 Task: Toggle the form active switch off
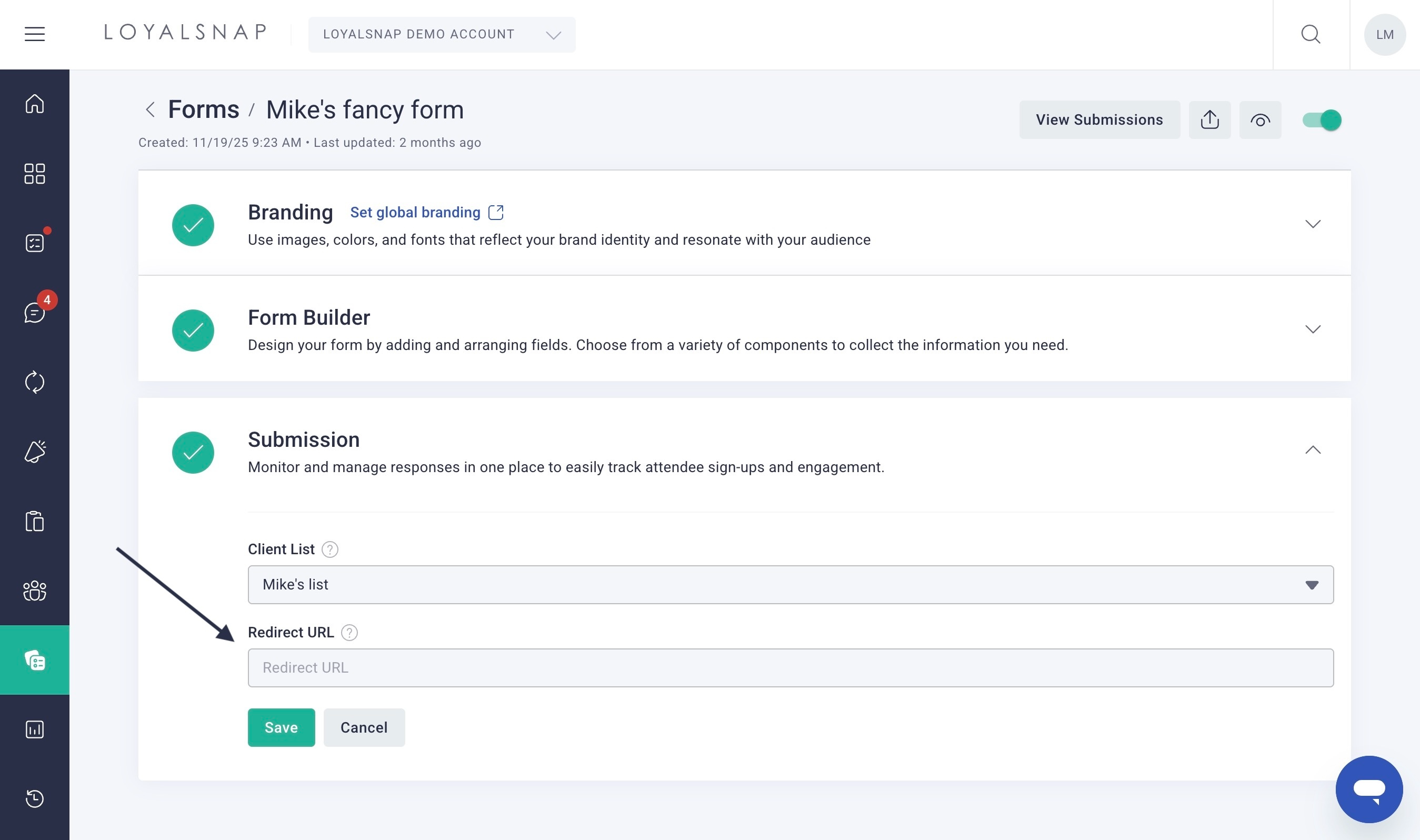coord(1322,120)
